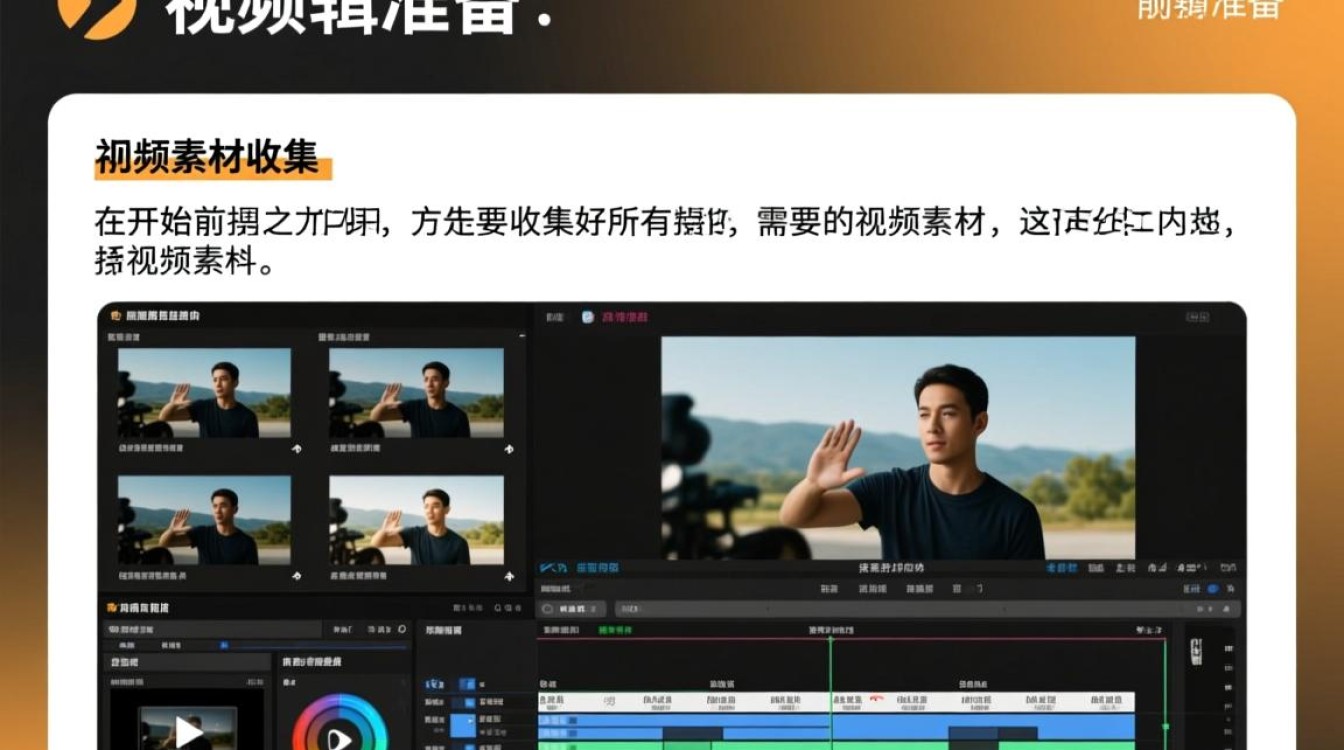
Task: Click the large preview video in the program monitor
Action: pyautogui.click(x=898, y=447)
